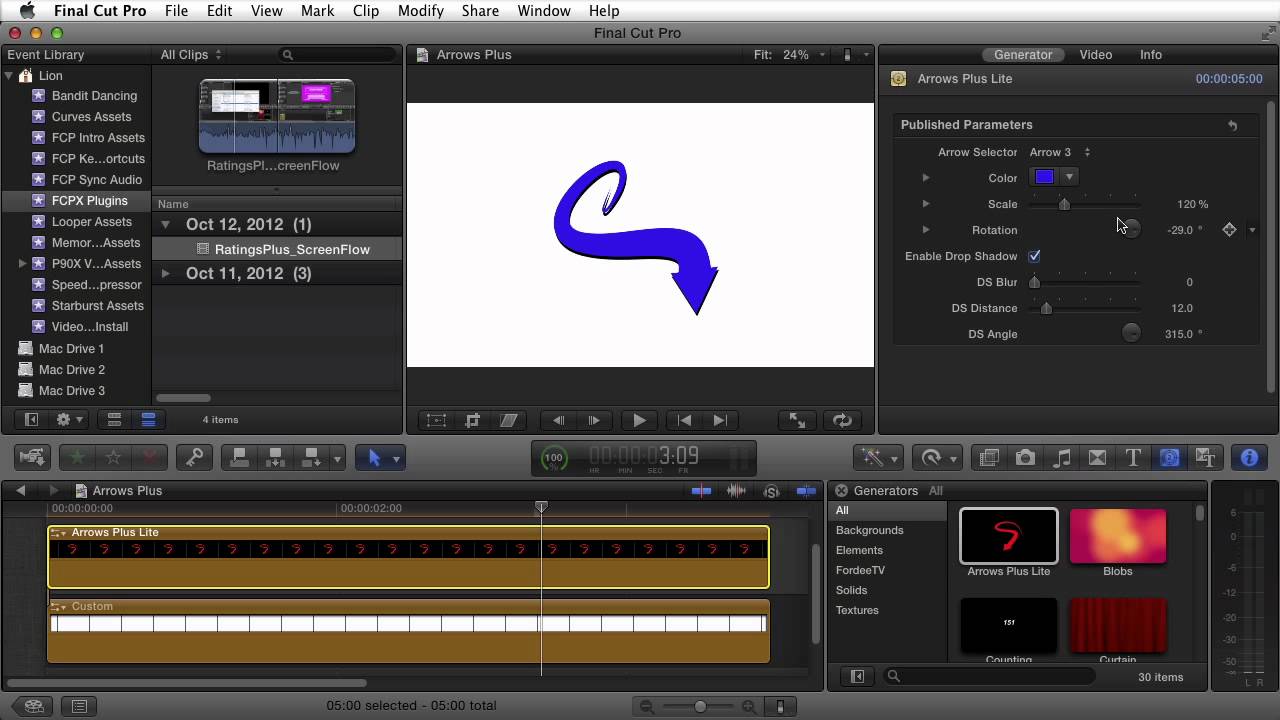This screenshot has height=720, width=1280.
Task: Show the Themes browser icon
Action: [x=1205, y=458]
